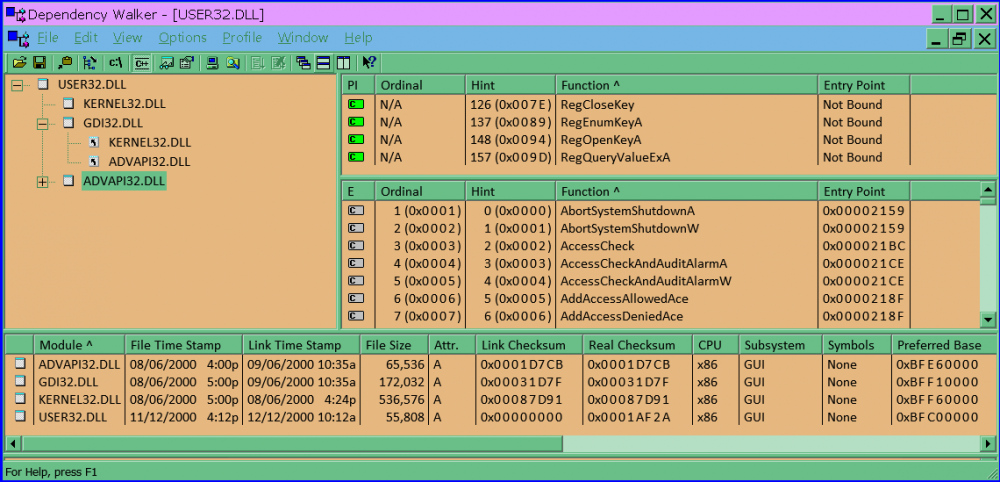Sort by the File Size column header
This screenshot has height=482, width=1000.
click(393, 345)
